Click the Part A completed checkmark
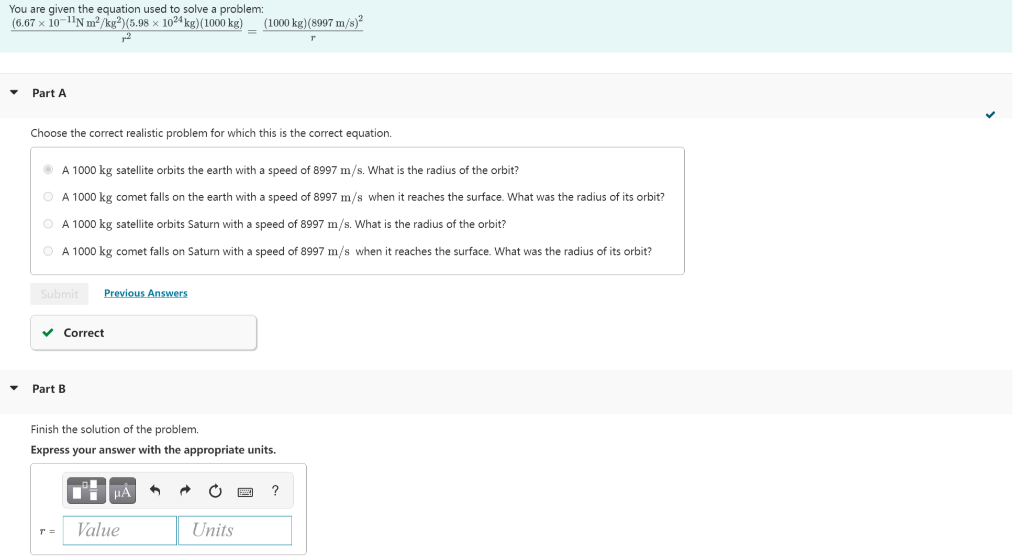The image size is (1024, 558). click(990, 115)
